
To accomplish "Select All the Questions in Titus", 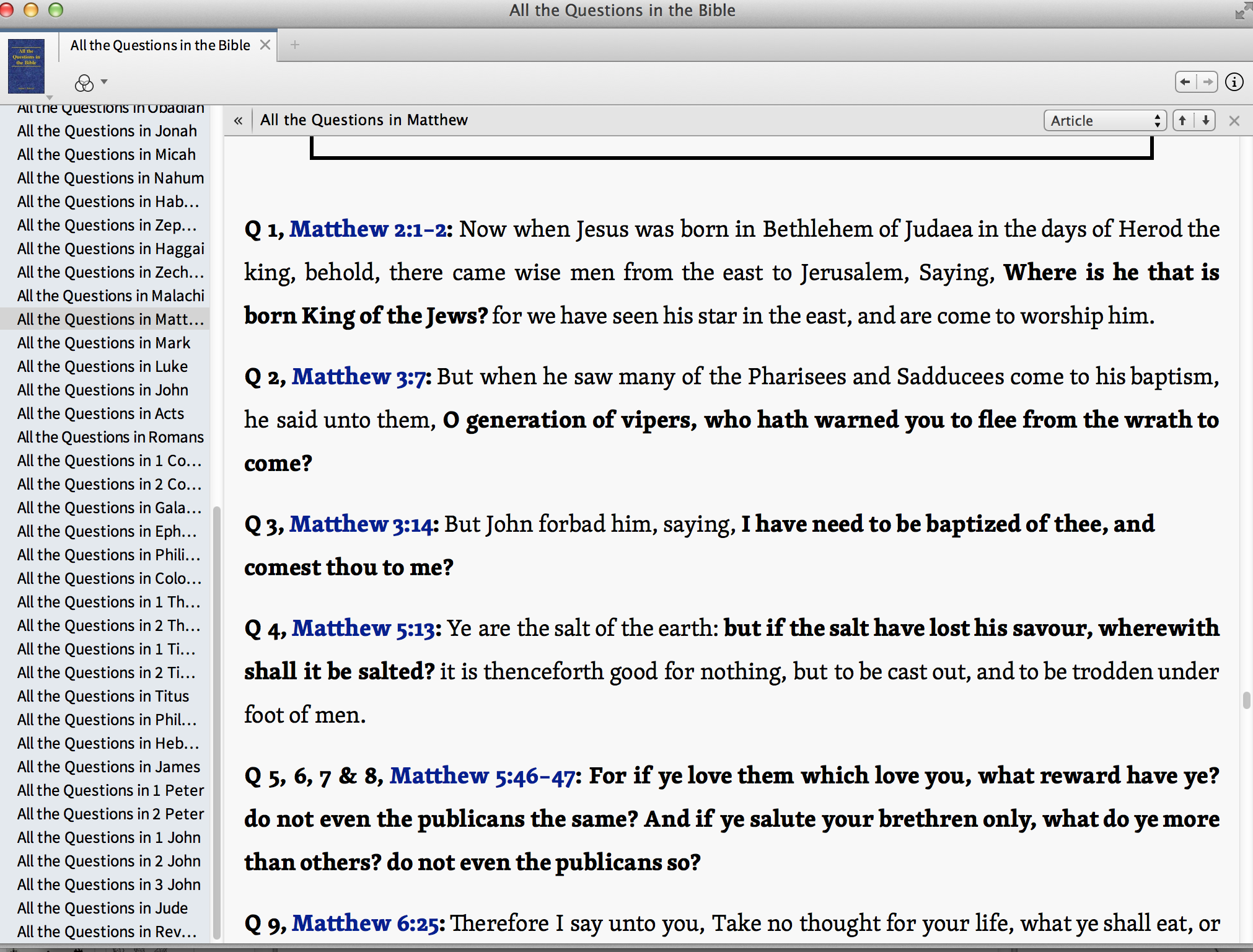I will pyautogui.click(x=103, y=696).
